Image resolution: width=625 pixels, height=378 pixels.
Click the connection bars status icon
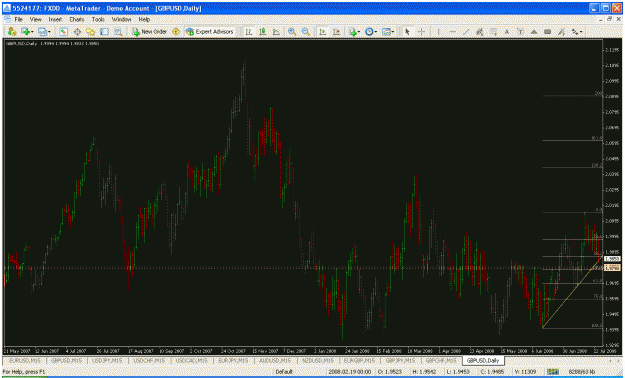(552, 372)
